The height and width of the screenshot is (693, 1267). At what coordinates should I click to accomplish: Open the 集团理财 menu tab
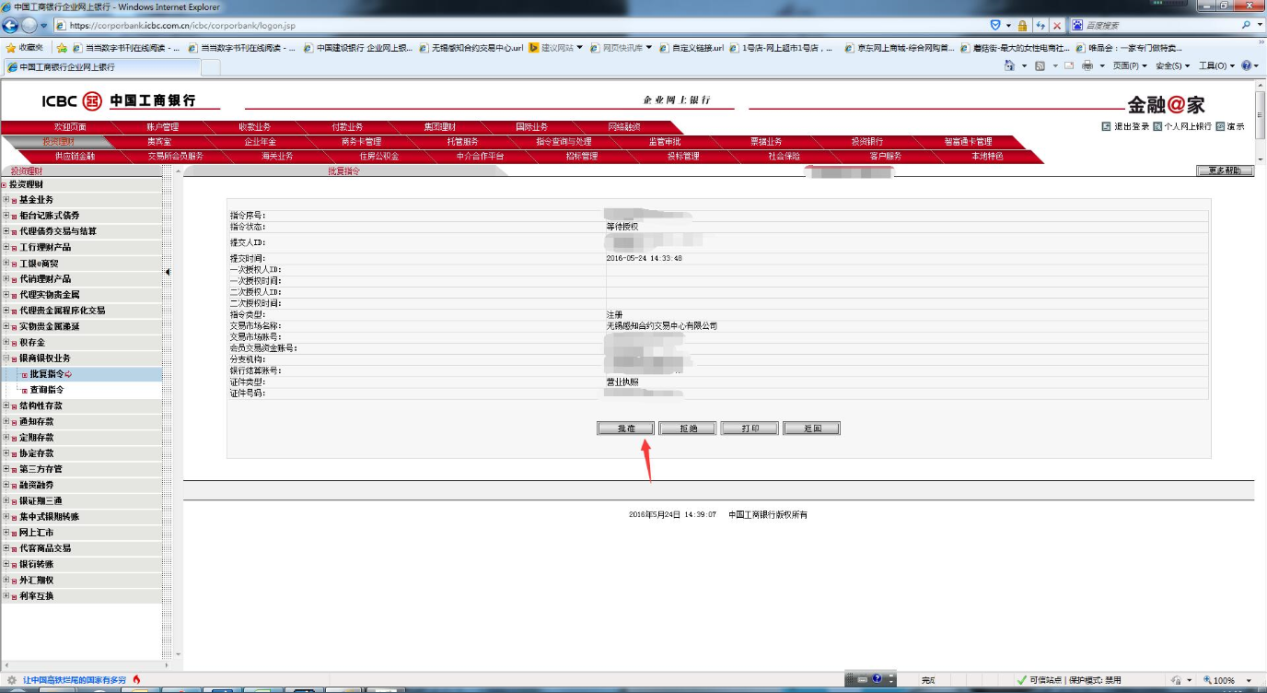tap(439, 127)
